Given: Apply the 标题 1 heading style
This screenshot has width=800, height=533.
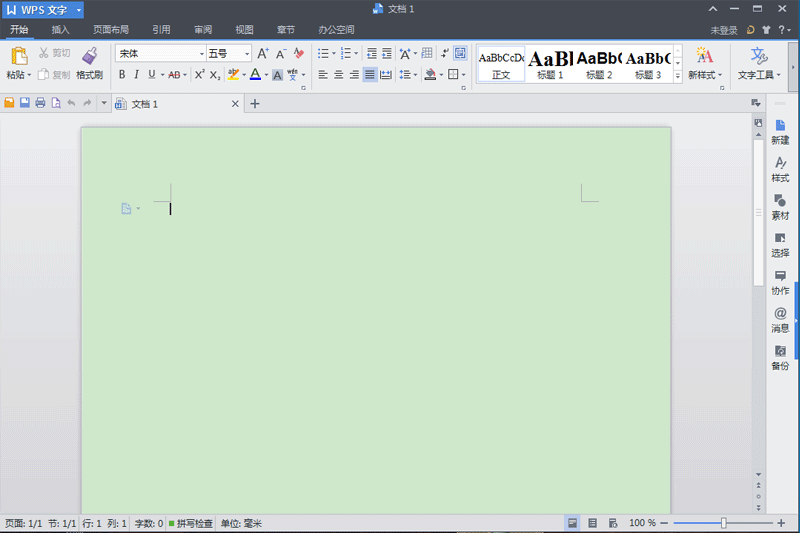Looking at the screenshot, I should point(550,64).
